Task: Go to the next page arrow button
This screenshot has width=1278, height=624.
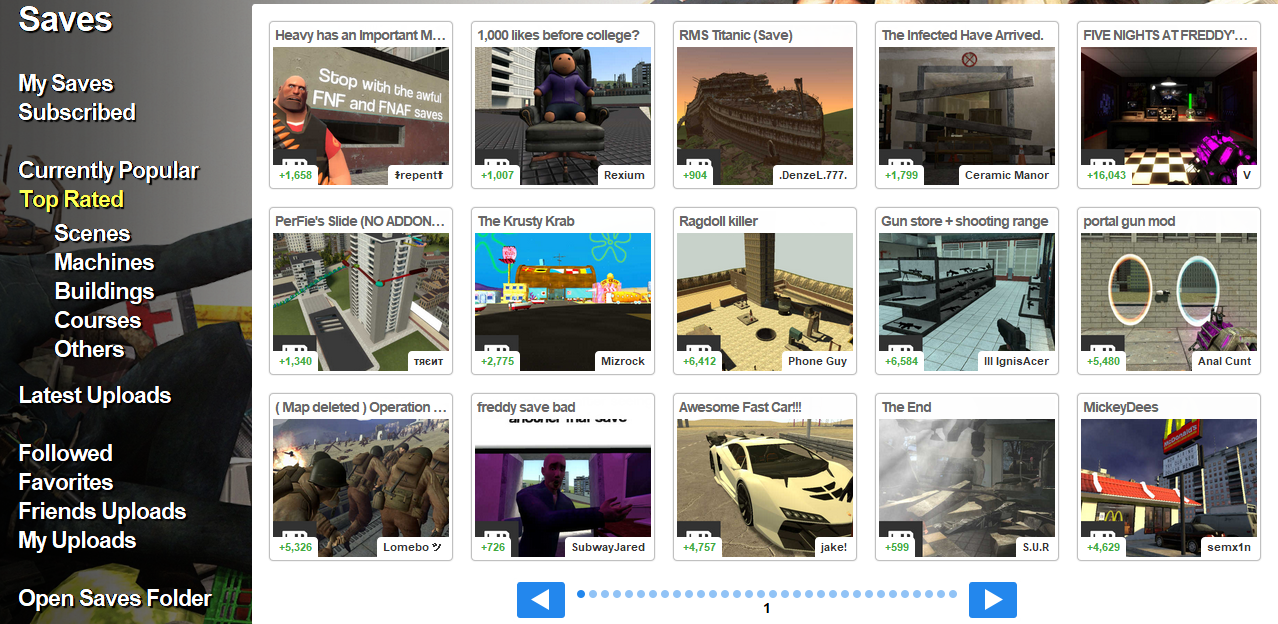Action: [993, 600]
